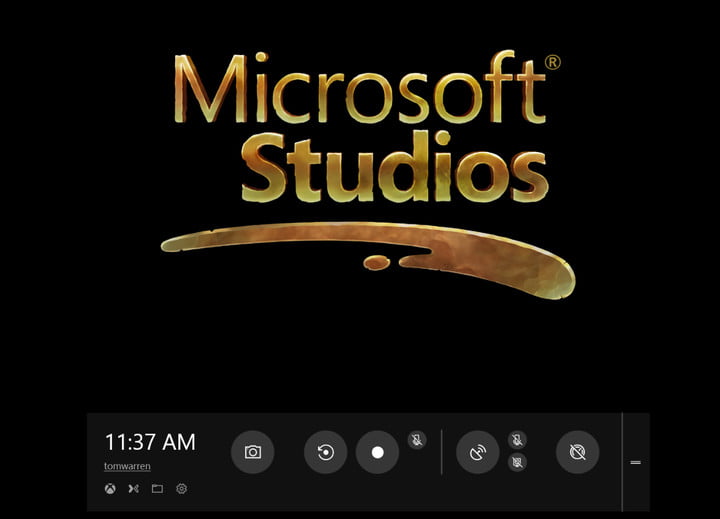The width and height of the screenshot is (720, 519).
Task: Click the 11:37 AM clock
Action: 150,442
